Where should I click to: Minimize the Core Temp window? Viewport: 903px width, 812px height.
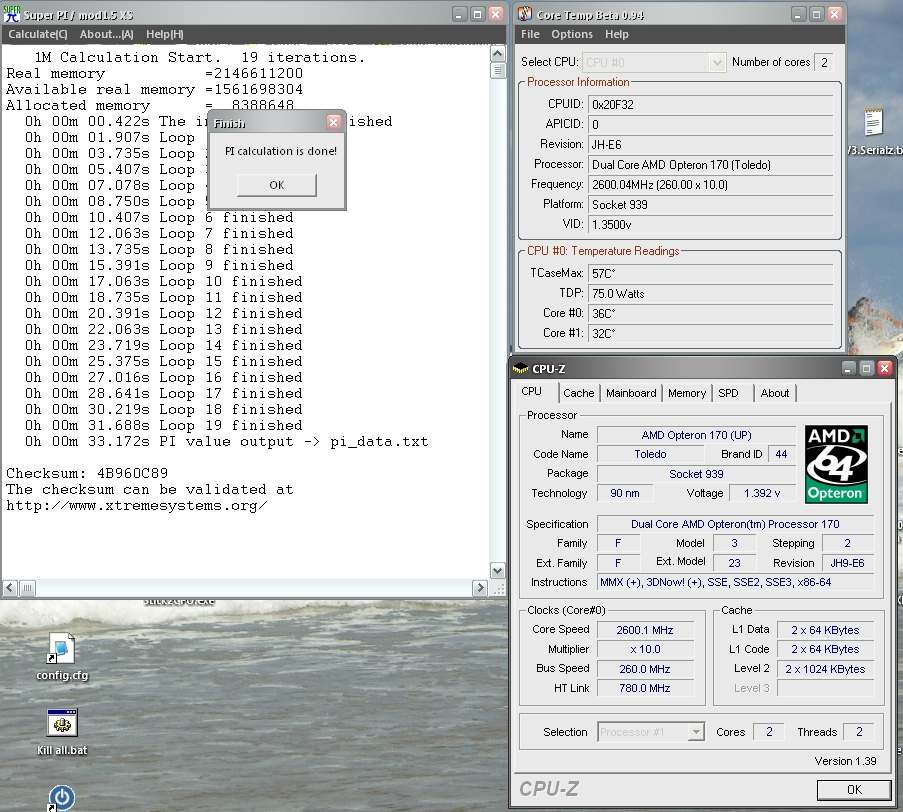point(798,14)
